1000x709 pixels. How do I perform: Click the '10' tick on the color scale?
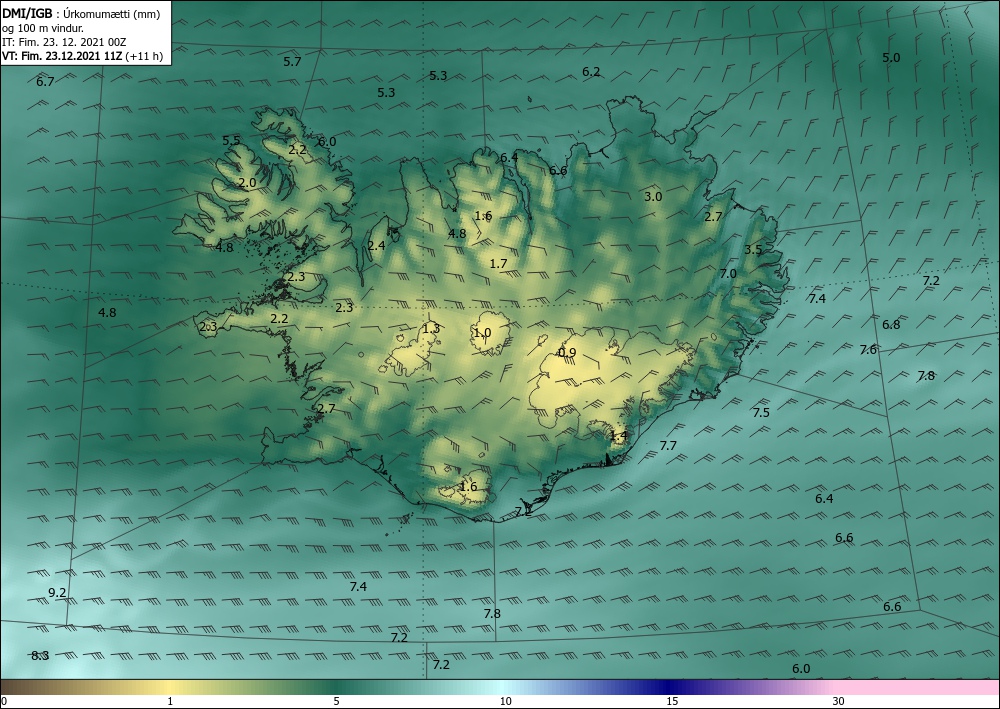click(x=506, y=701)
